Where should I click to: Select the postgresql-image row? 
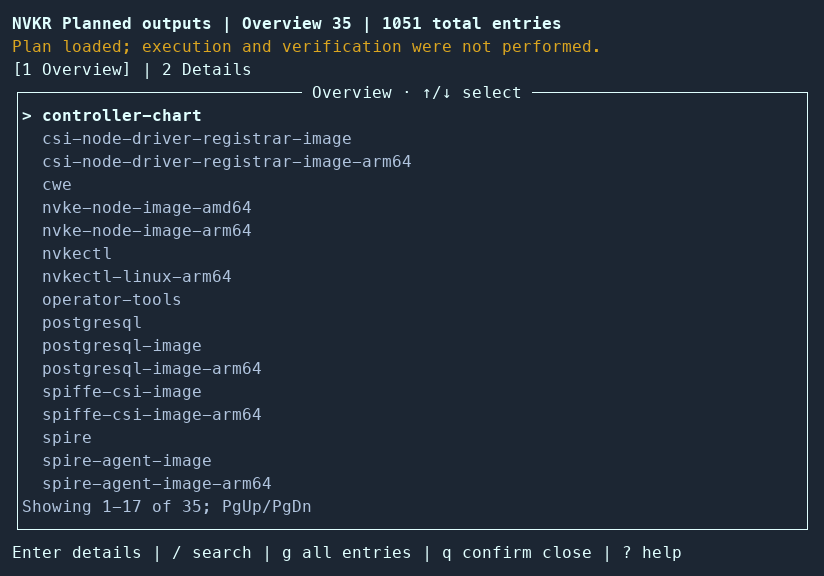[412, 345]
